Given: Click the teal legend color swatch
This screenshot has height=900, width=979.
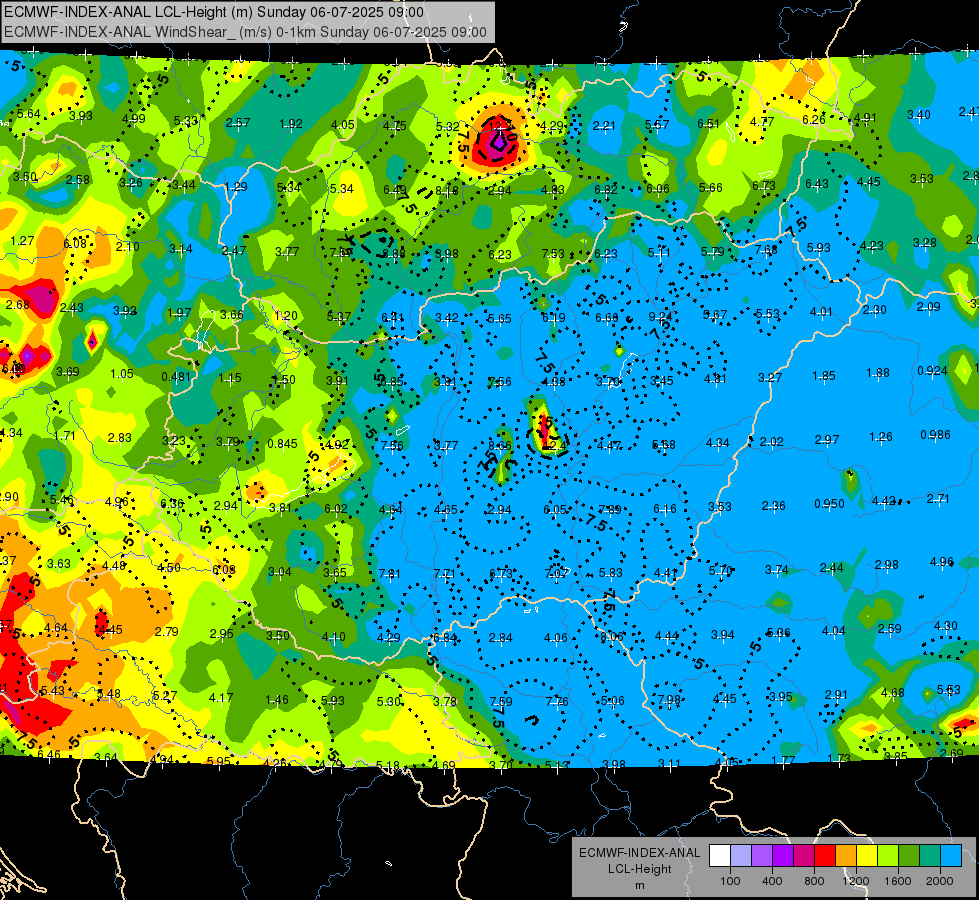Looking at the screenshot, I should [930, 856].
